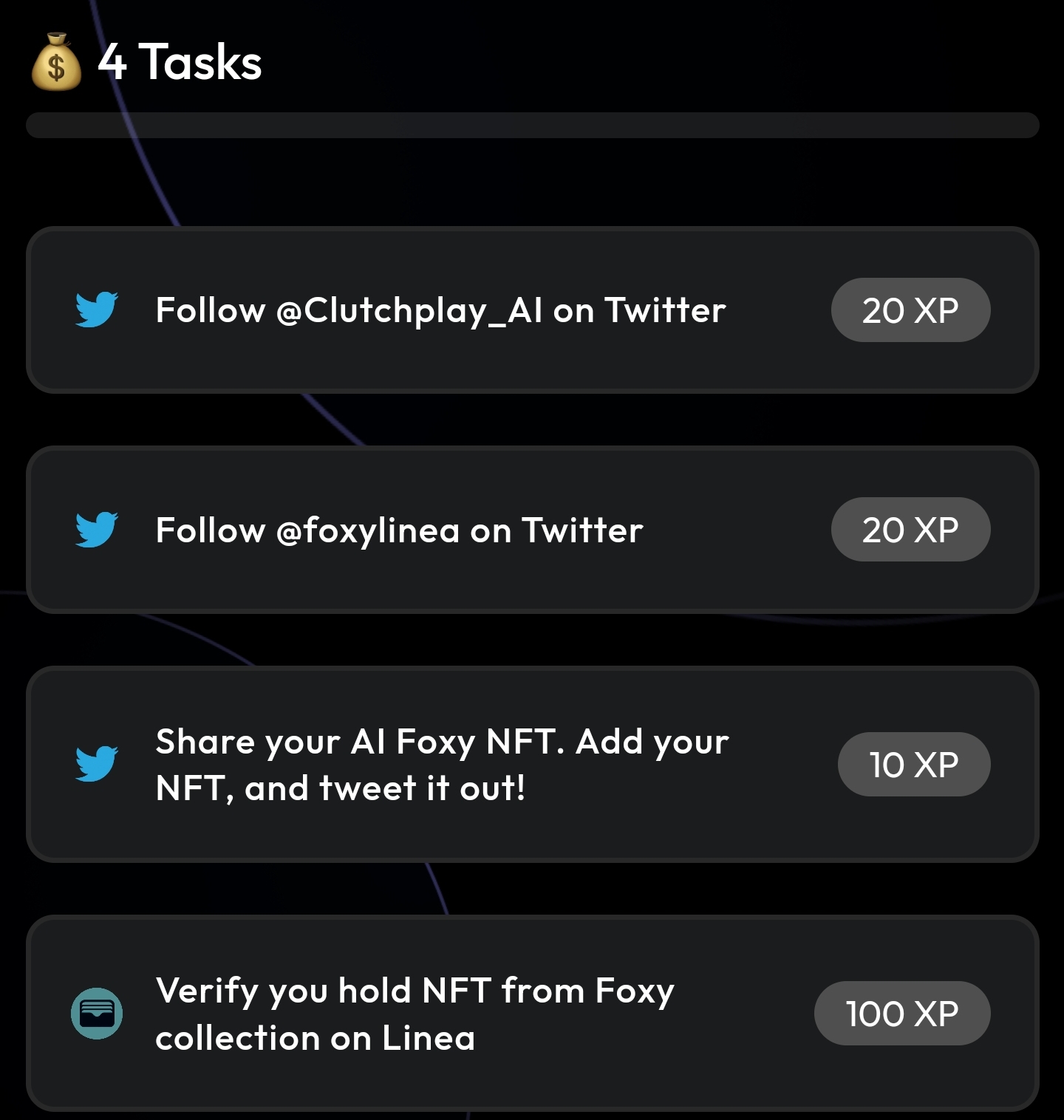Viewport: 1064px width, 1120px height.
Task: Select the tweet it out task card
Action: (x=532, y=764)
